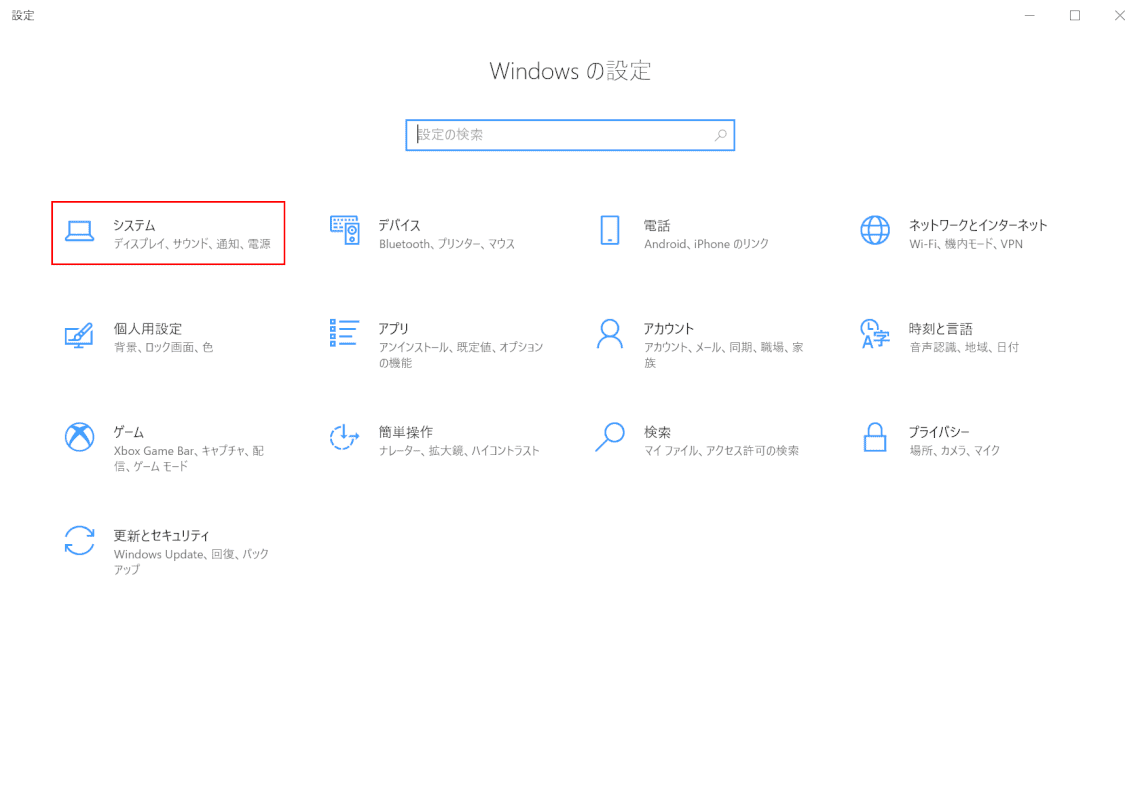Click the description 背景、ロック画面、色

point(164,348)
